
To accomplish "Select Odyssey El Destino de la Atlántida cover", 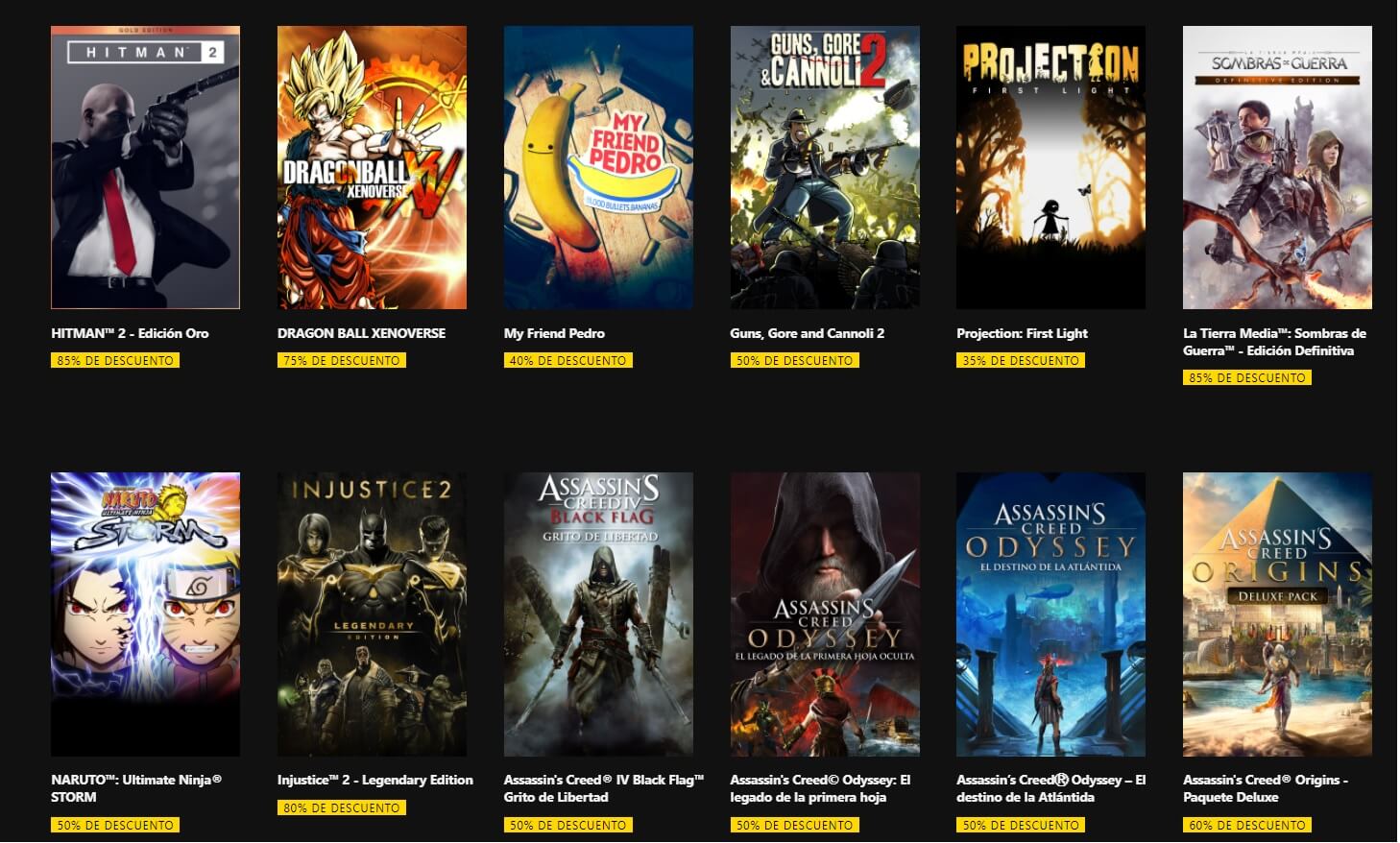I will click(x=1050, y=614).
